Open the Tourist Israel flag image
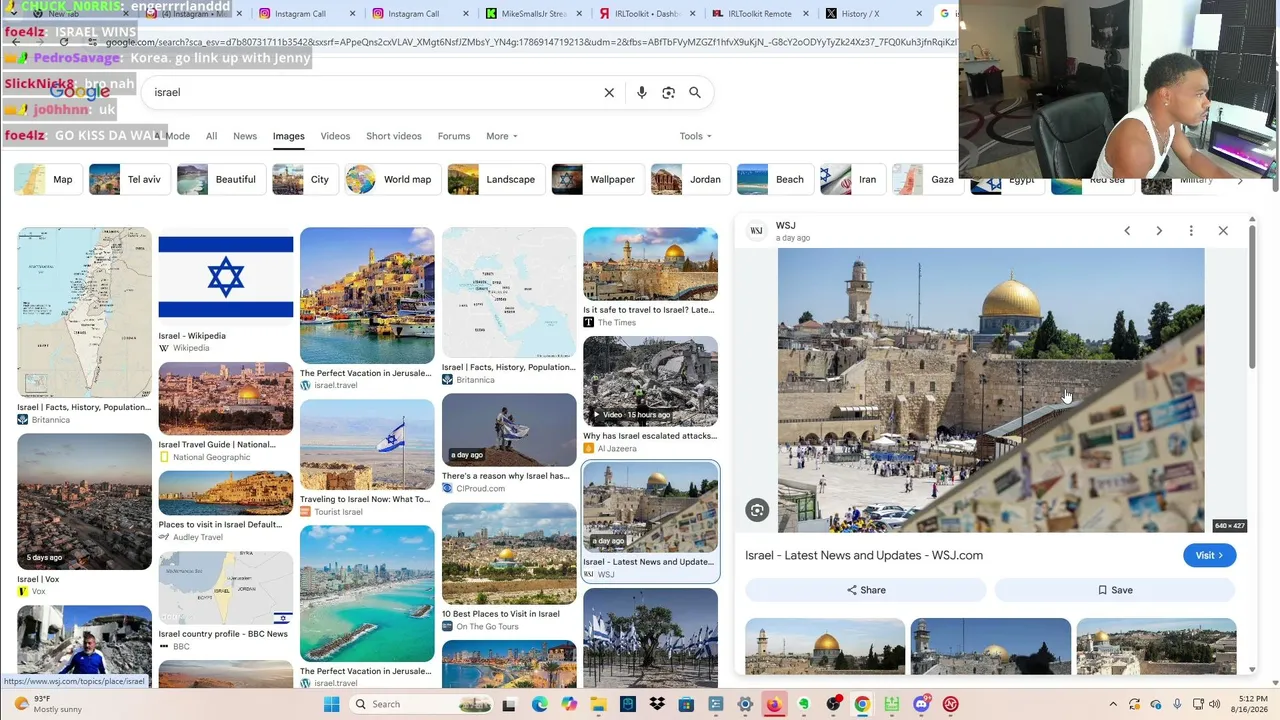This screenshot has height=720, width=1280. coord(367,445)
